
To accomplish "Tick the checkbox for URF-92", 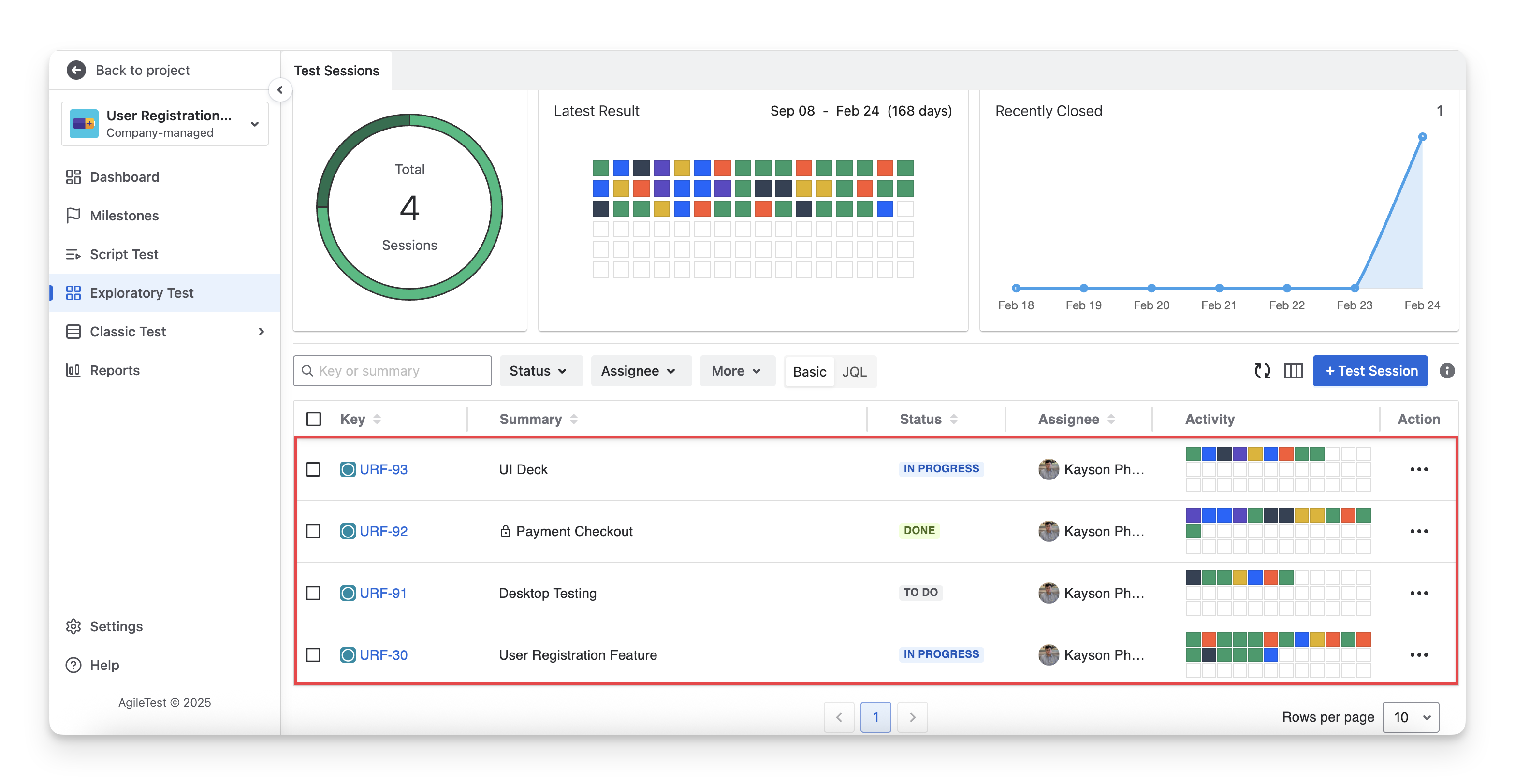I will pyautogui.click(x=313, y=531).
